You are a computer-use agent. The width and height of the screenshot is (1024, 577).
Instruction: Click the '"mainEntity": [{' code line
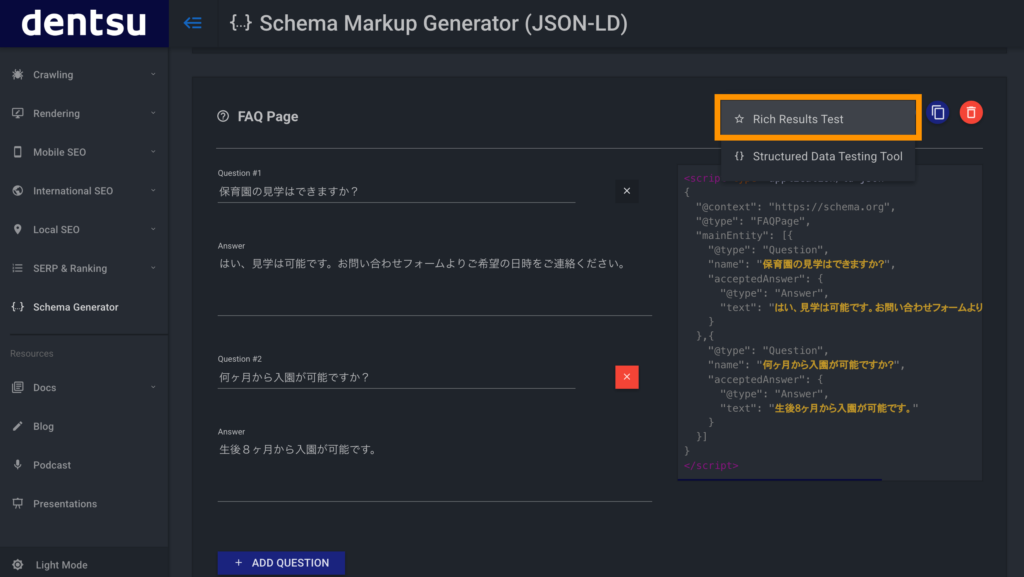(x=744, y=236)
